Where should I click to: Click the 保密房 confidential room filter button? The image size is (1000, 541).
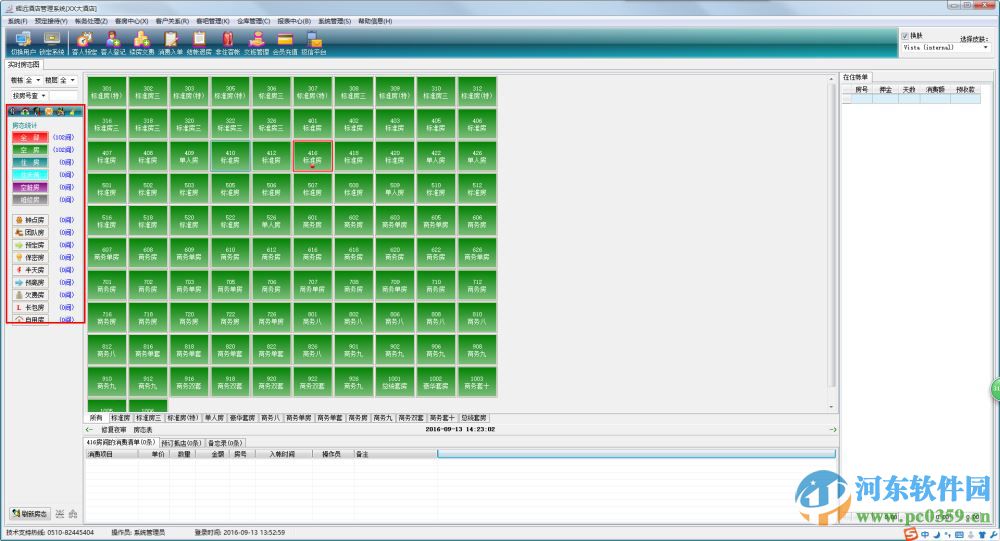click(x=30, y=257)
